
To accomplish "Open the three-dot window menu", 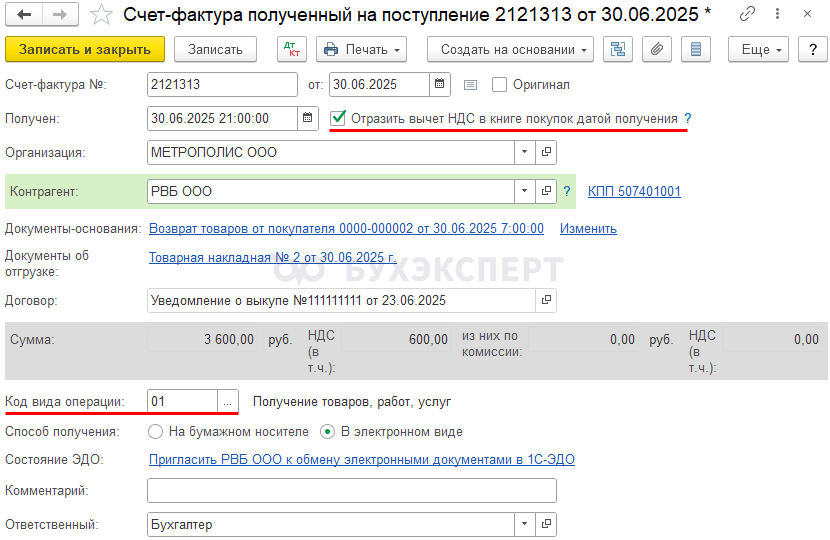I will pos(777,14).
